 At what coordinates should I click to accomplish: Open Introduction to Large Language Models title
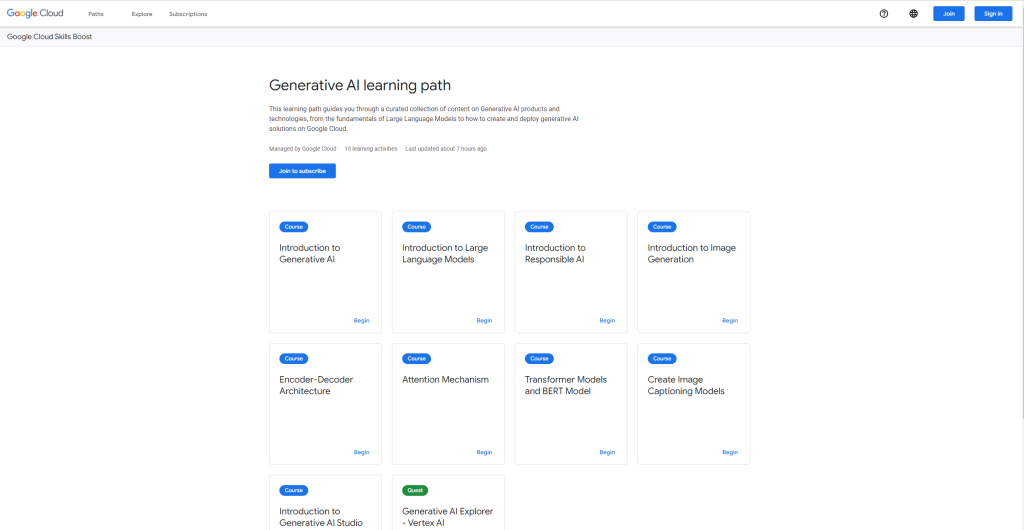pos(445,253)
